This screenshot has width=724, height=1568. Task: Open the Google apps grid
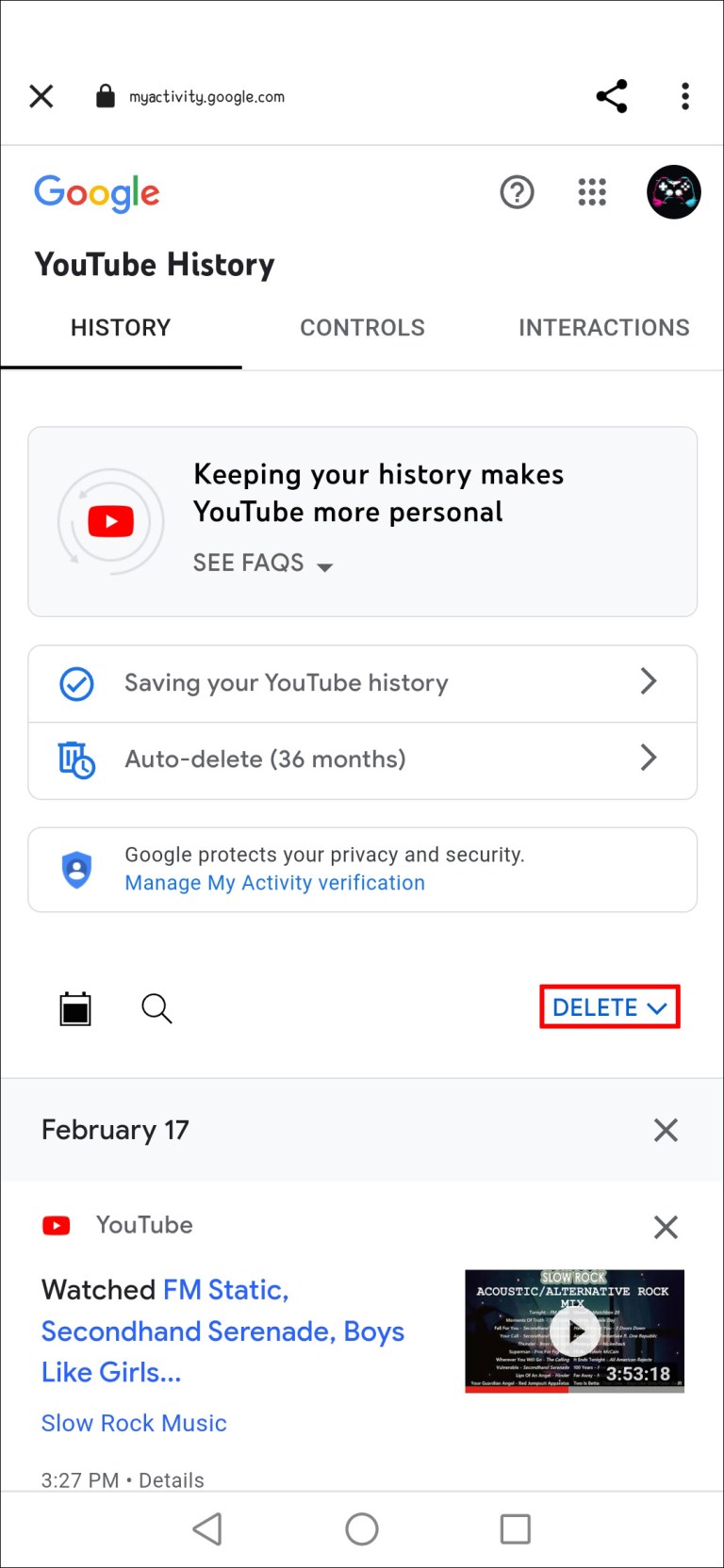[592, 192]
